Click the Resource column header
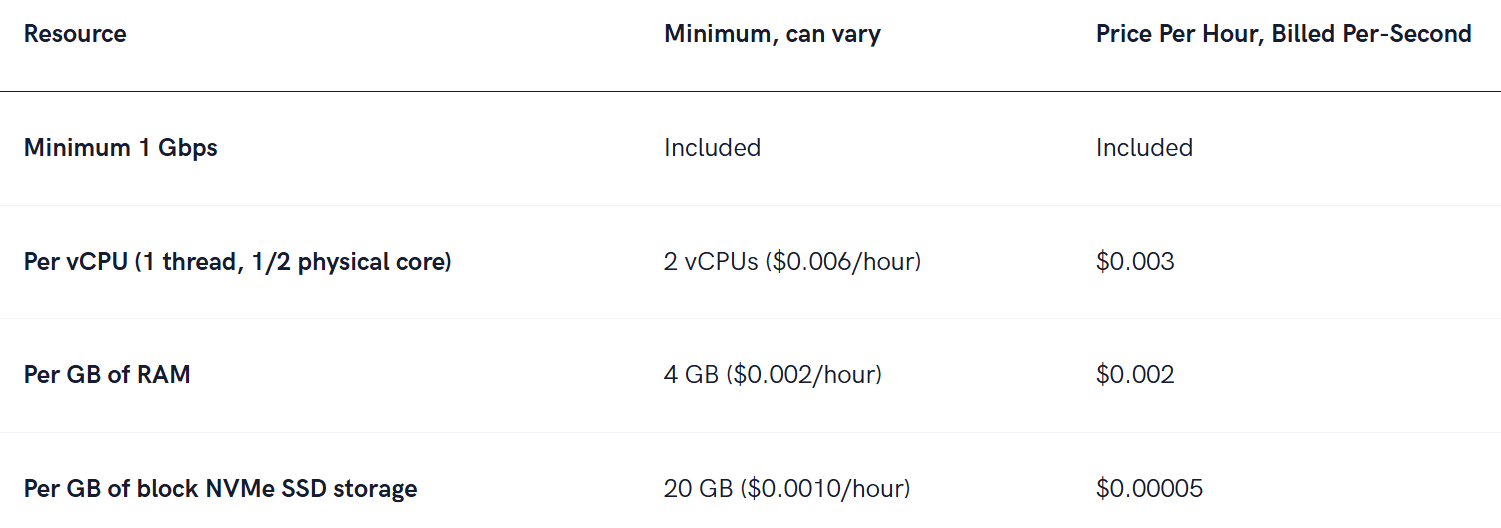 (x=75, y=34)
